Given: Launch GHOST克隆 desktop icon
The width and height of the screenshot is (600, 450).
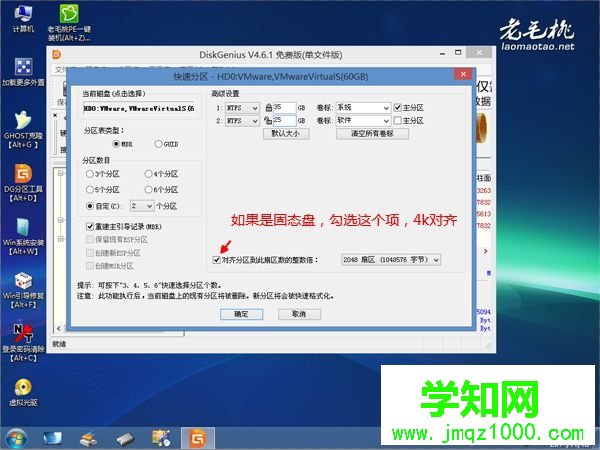Looking at the screenshot, I should pos(23,129).
